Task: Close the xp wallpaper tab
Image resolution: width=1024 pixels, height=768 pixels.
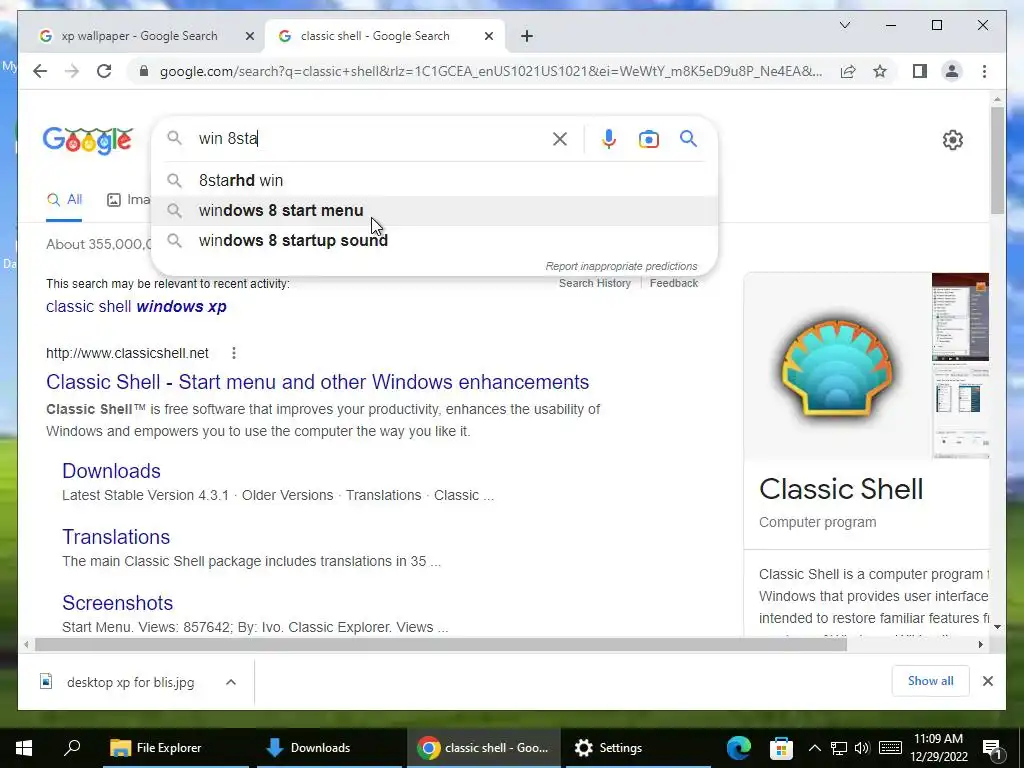Action: [x=249, y=36]
